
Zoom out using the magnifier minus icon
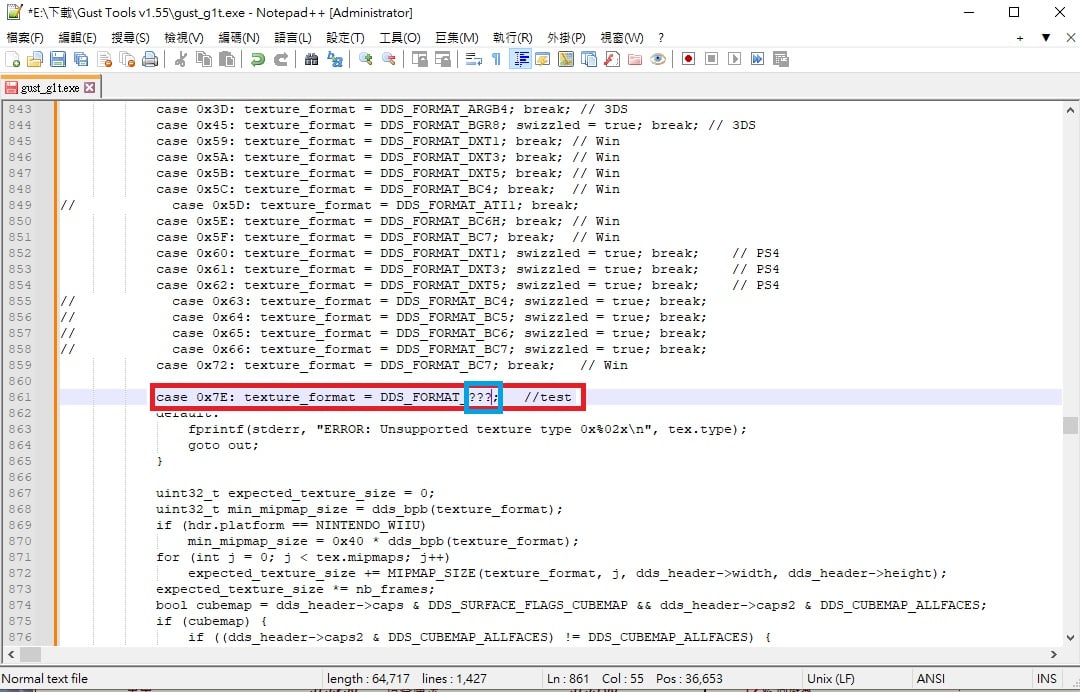point(389,59)
